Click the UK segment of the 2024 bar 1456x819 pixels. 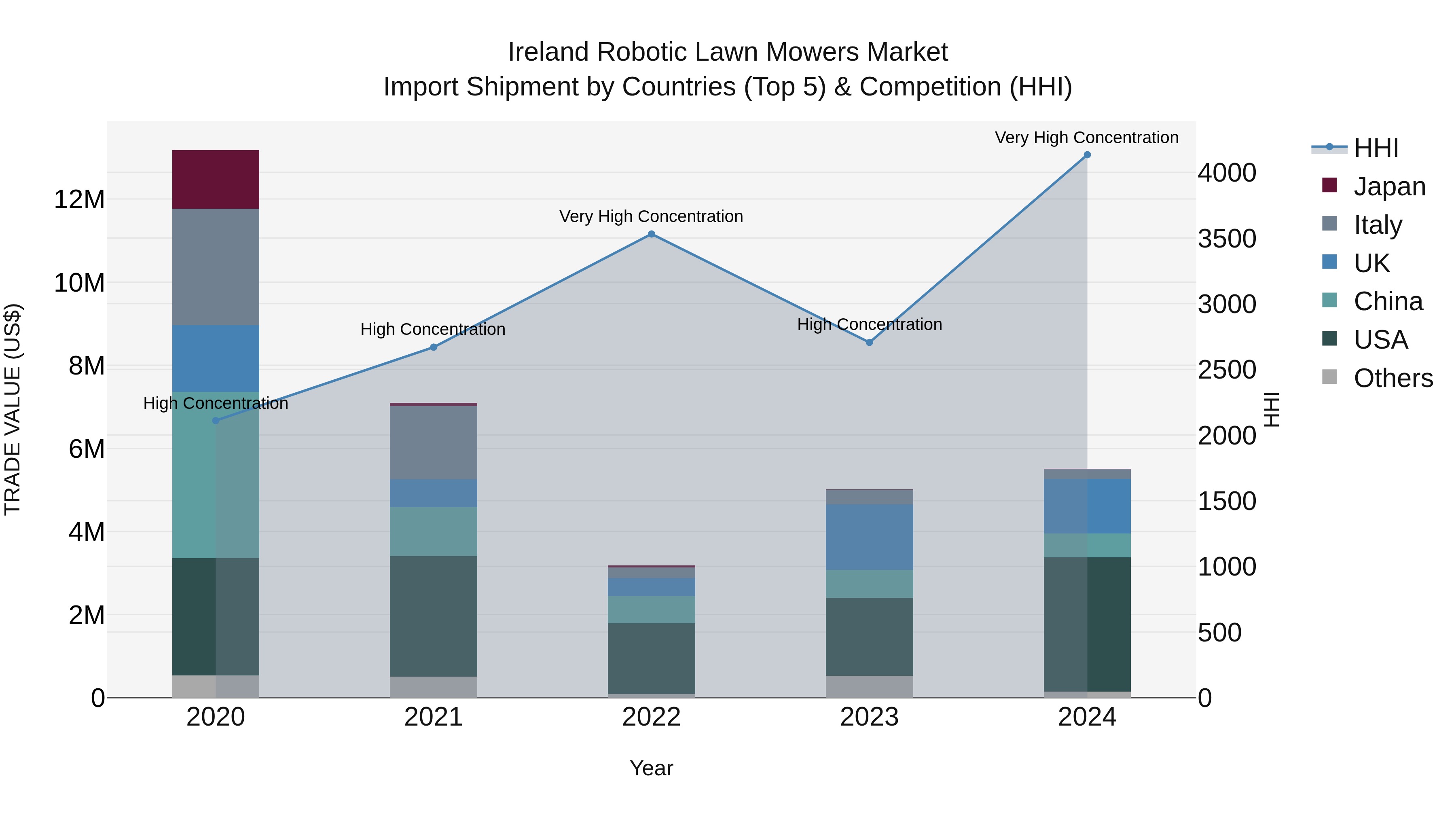pyautogui.click(x=1087, y=506)
